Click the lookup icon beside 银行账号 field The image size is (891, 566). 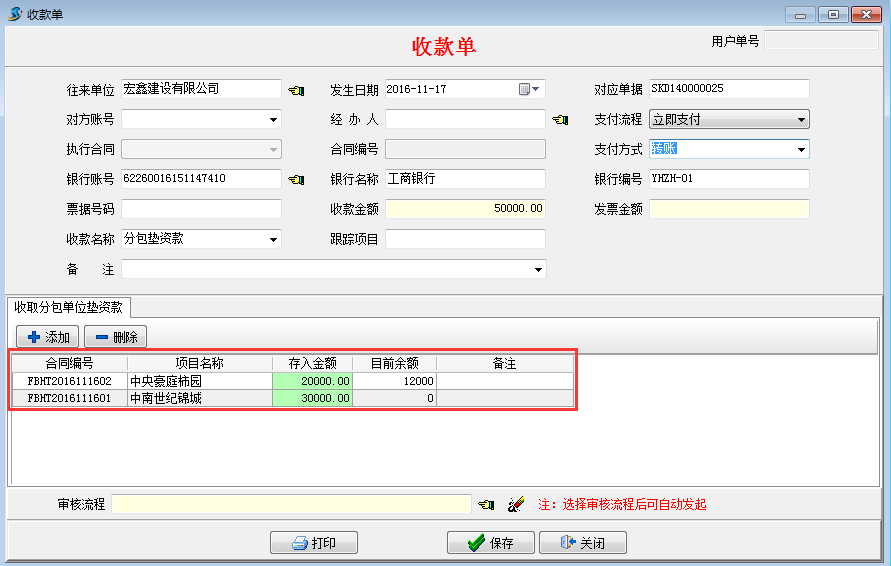pyautogui.click(x=296, y=180)
